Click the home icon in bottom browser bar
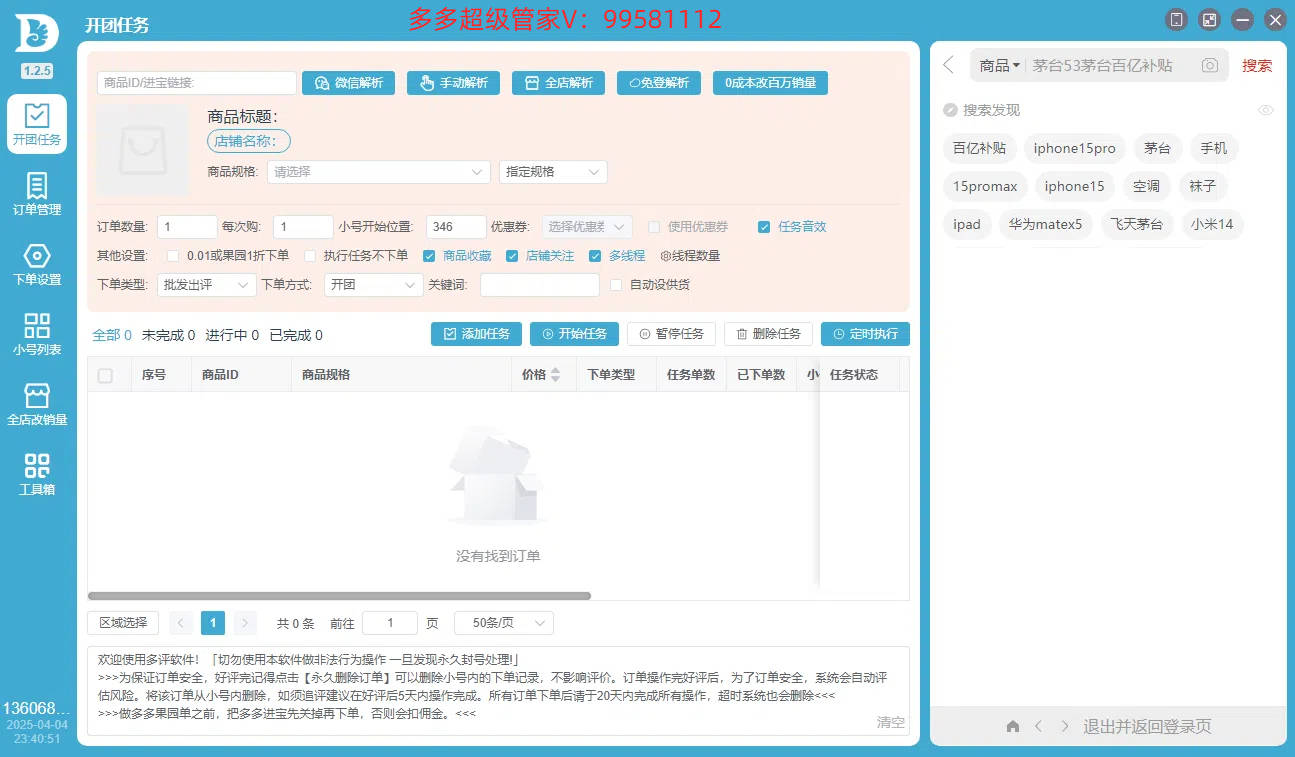Screen dimensions: 1295x757 pos(1012,726)
